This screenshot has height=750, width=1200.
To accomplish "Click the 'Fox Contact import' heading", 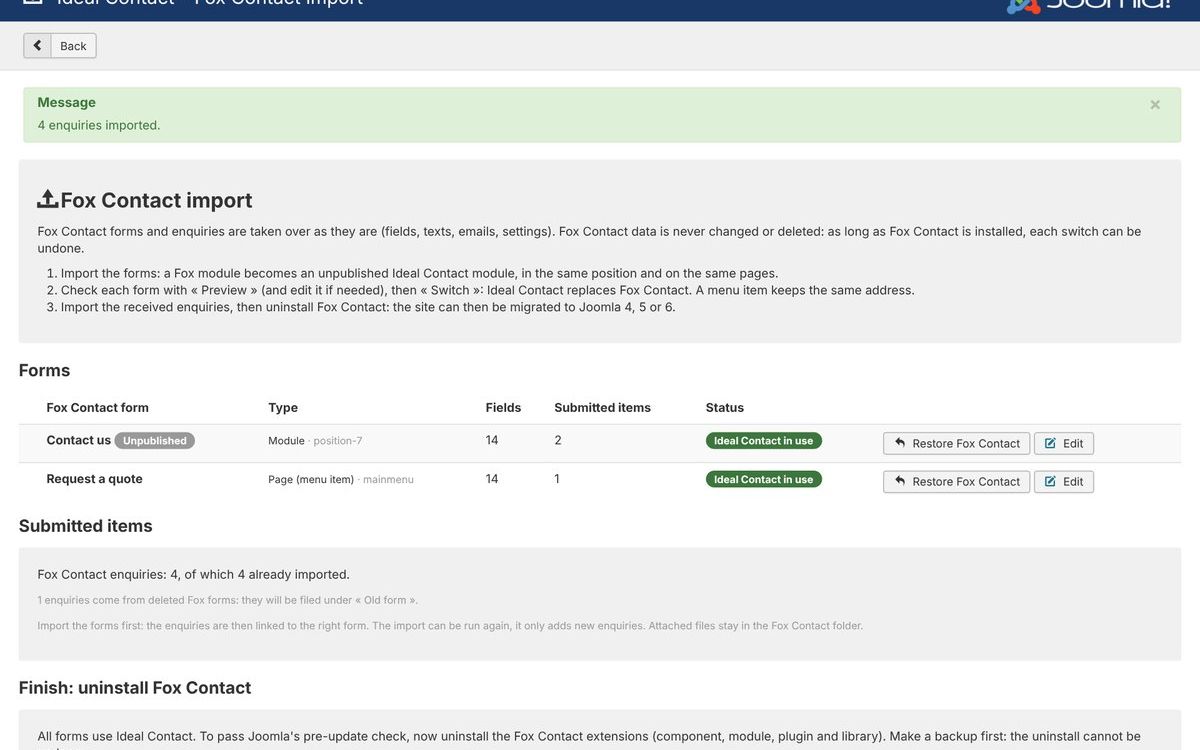I will click(156, 200).
